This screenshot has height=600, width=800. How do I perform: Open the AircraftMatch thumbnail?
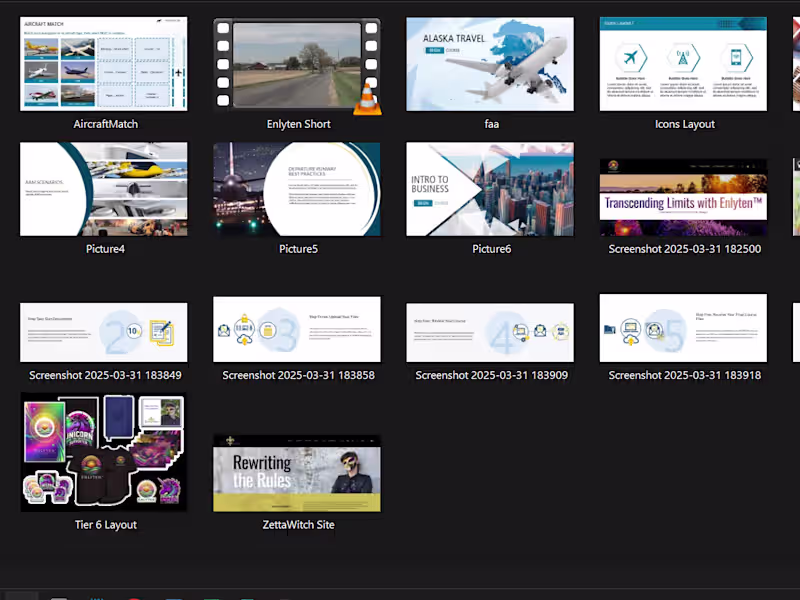click(104, 63)
